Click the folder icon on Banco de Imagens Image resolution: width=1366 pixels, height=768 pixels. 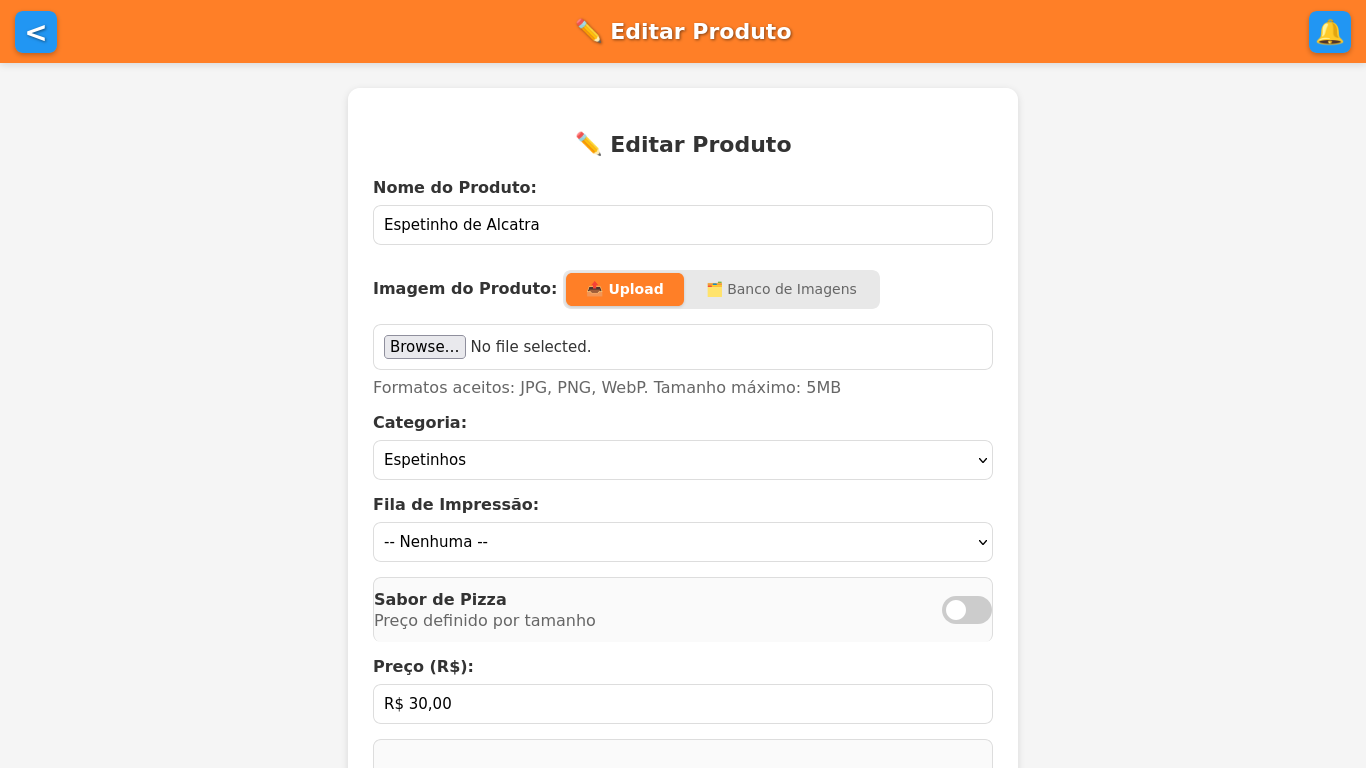point(716,289)
